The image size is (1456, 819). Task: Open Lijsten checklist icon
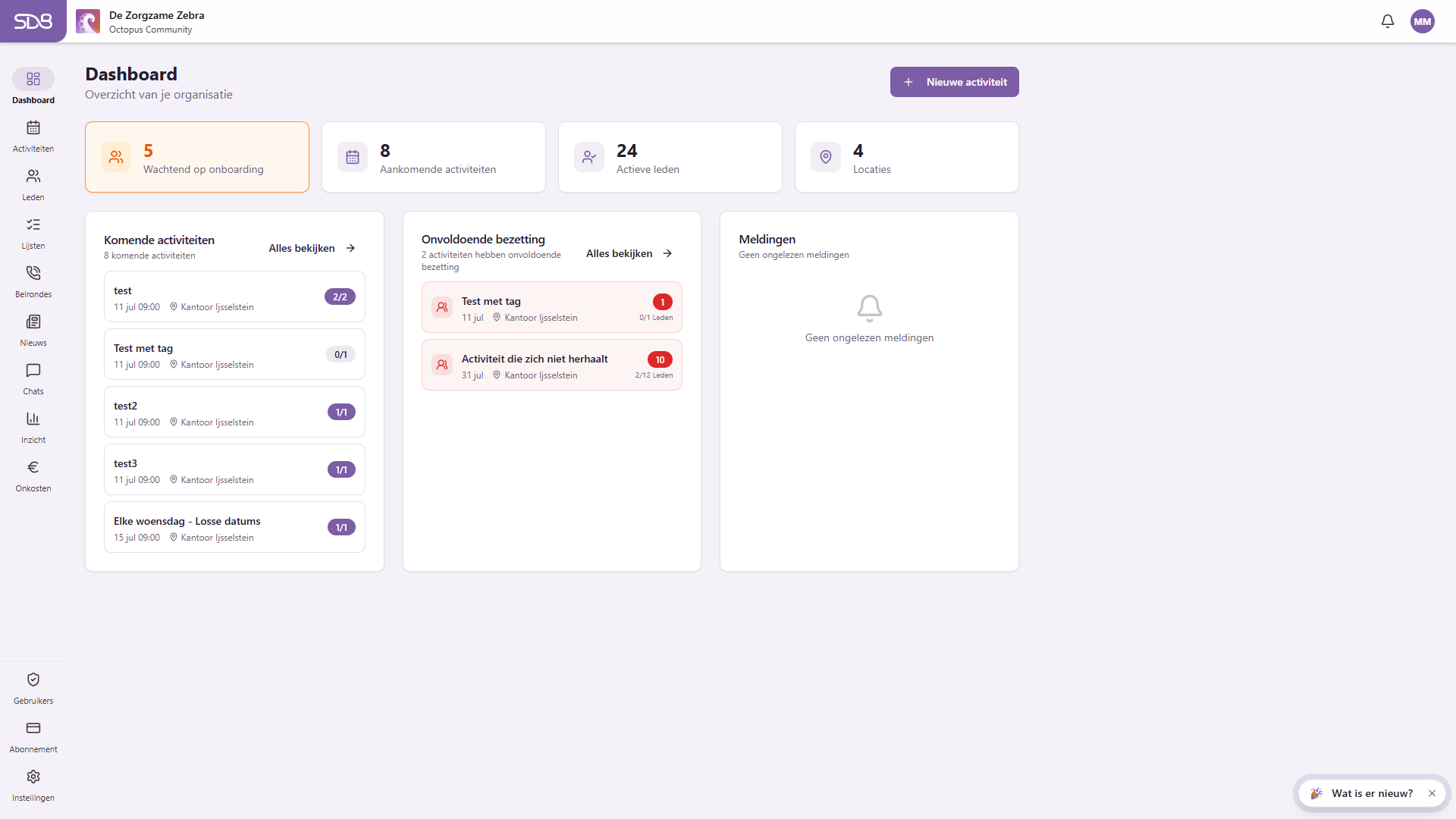33,224
